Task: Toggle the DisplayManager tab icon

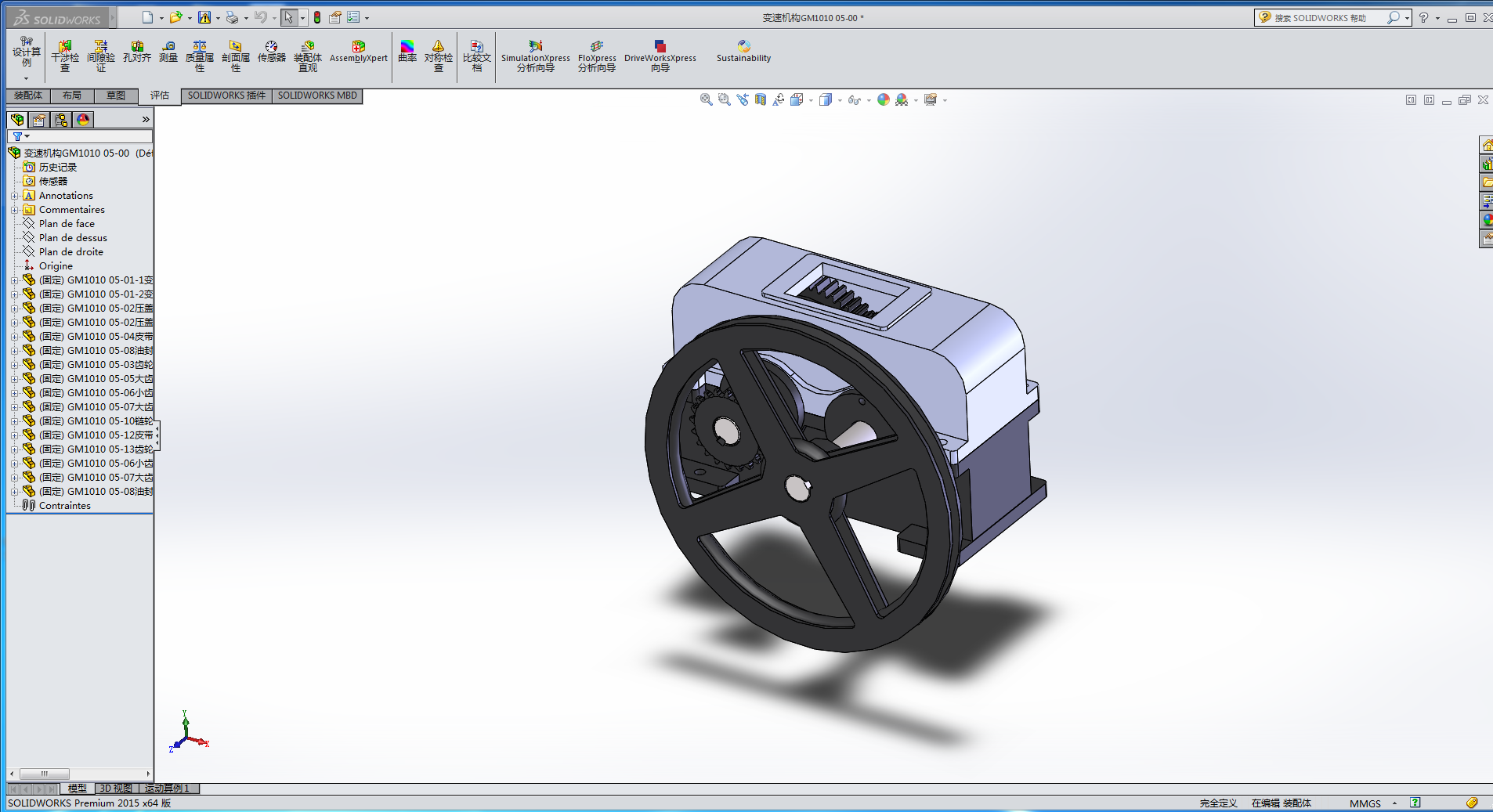Action: [83, 120]
